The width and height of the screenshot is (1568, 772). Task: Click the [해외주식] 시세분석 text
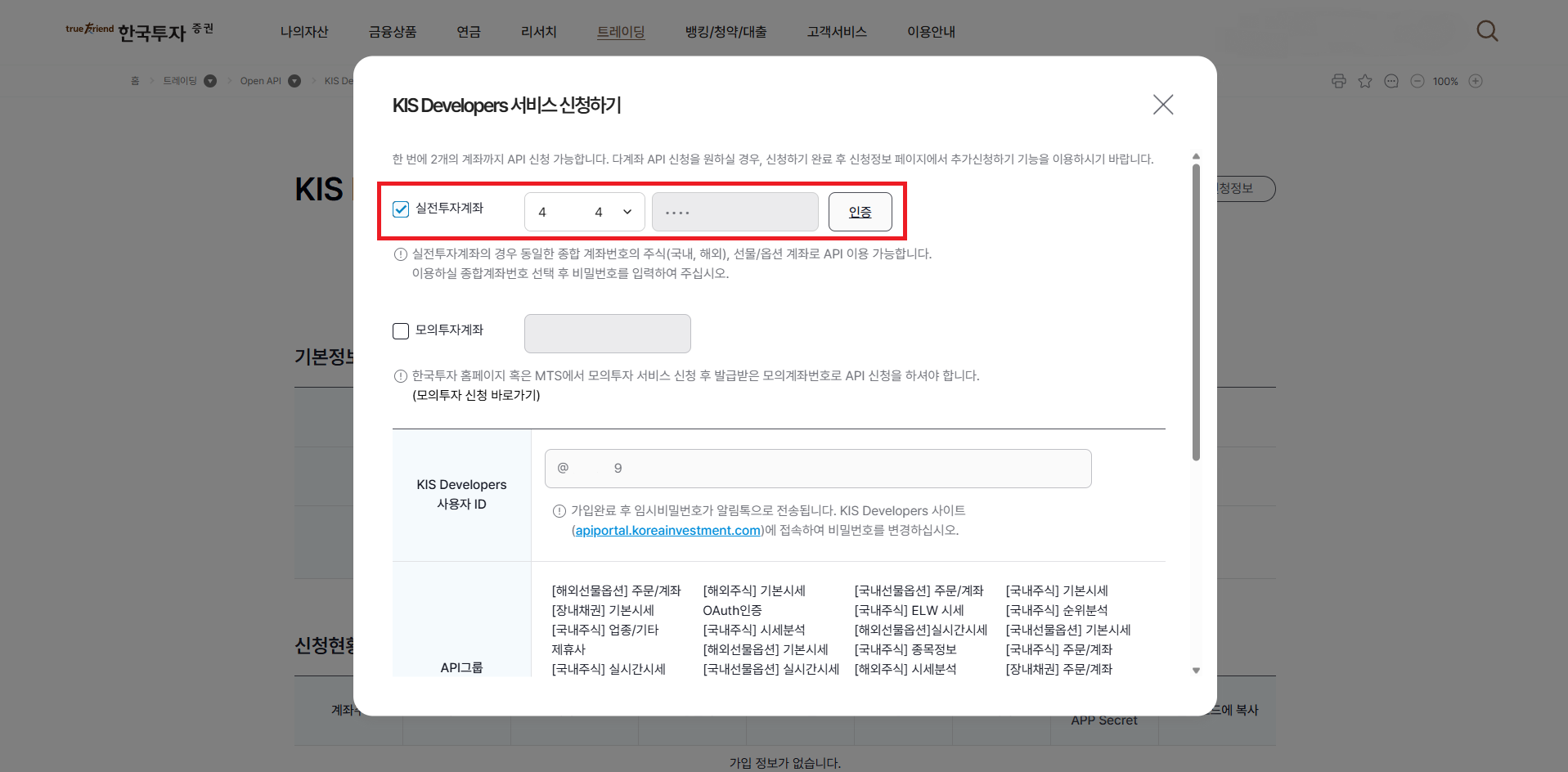[x=905, y=669]
